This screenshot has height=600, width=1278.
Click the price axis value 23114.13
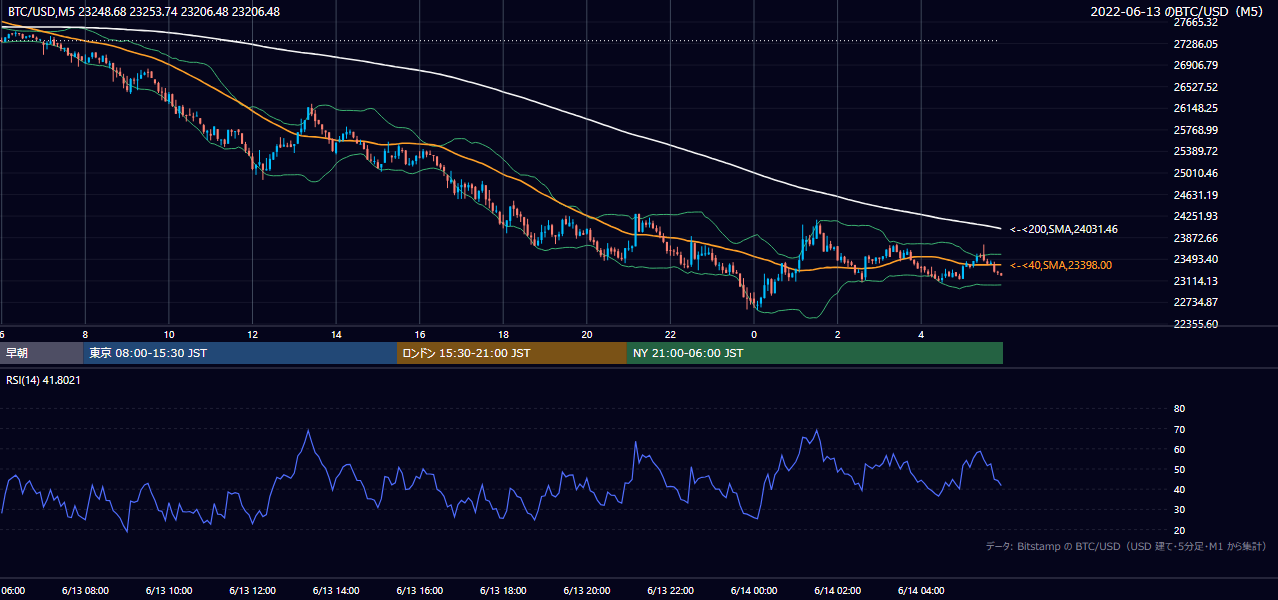[1196, 281]
